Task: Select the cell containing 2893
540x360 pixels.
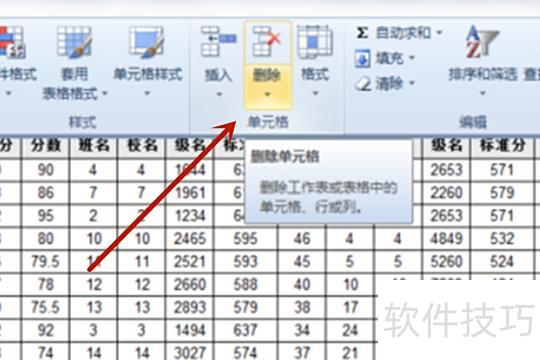Action: pos(189,307)
